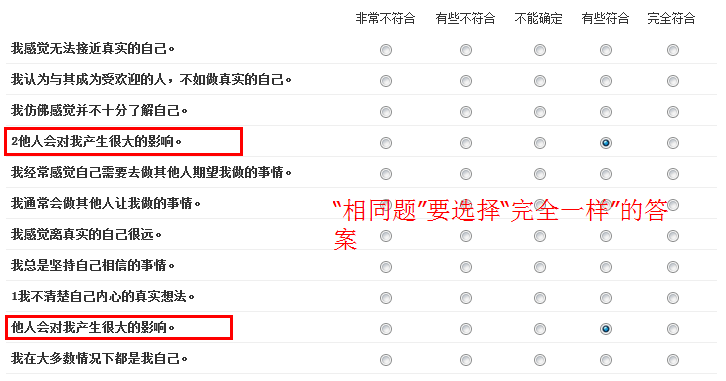726x381 pixels.
Task: Choose 非常不符合 for 我总是坚持自己相信的事情
Action: (x=386, y=267)
